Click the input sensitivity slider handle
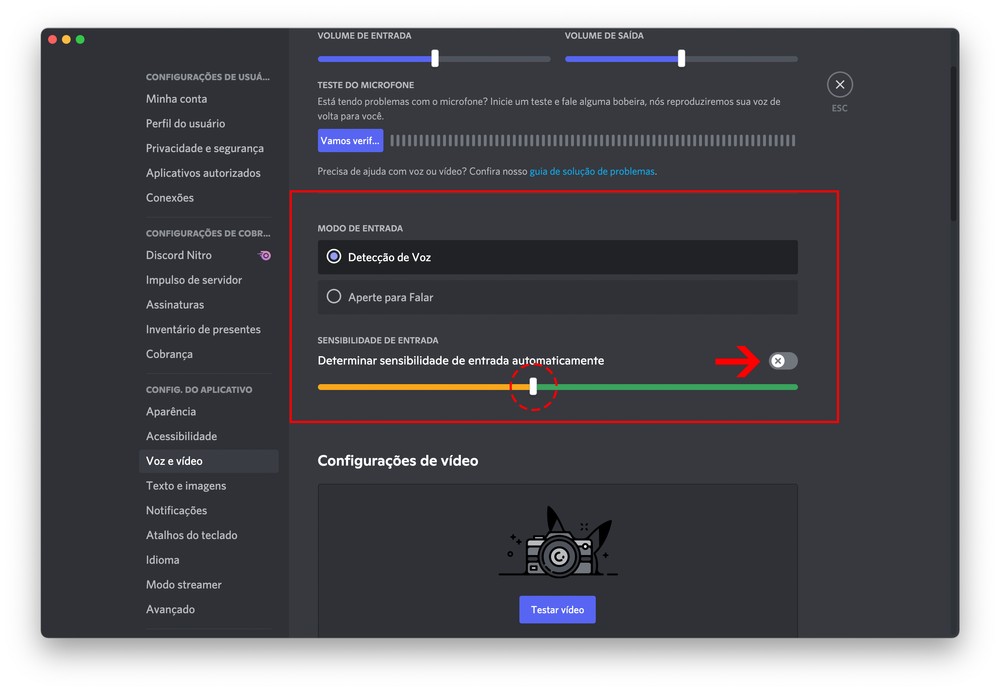The image size is (1000, 692). [x=533, y=387]
